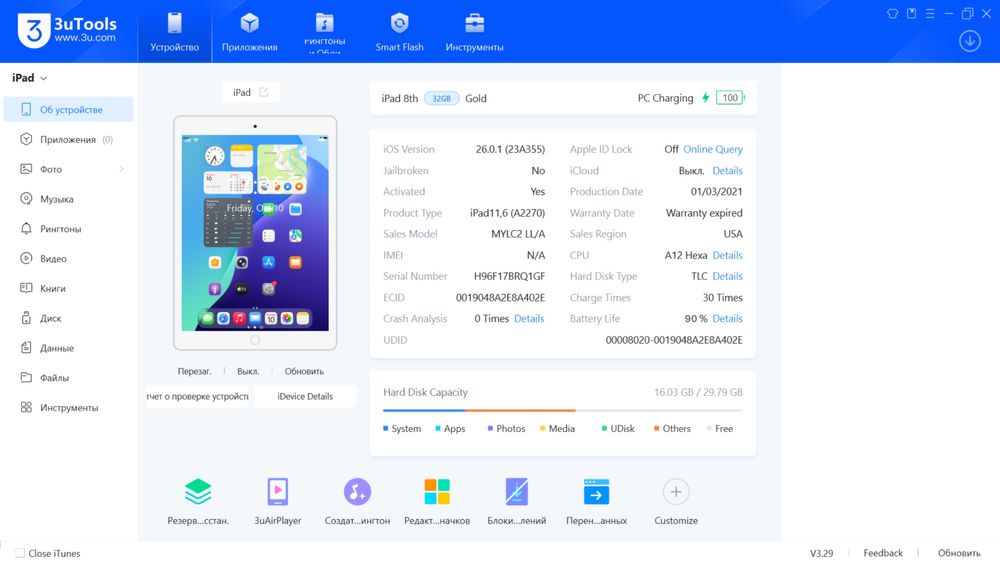1000x565 pixels.
Task: Click the bookmark icon in title bar
Action: (911, 13)
